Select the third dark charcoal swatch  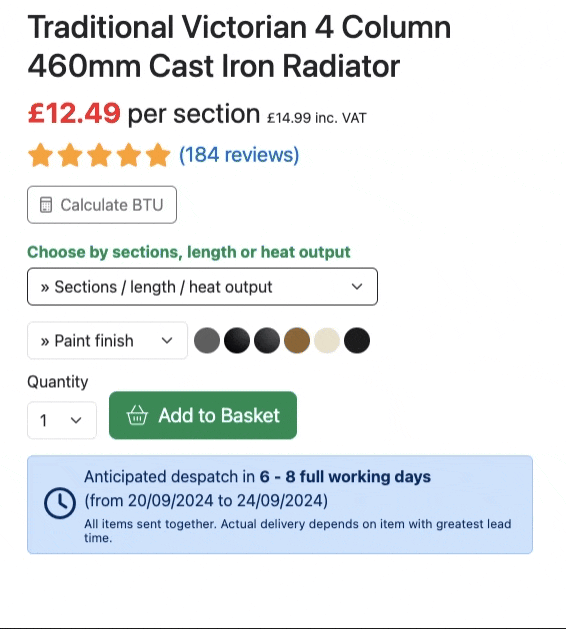(267, 341)
